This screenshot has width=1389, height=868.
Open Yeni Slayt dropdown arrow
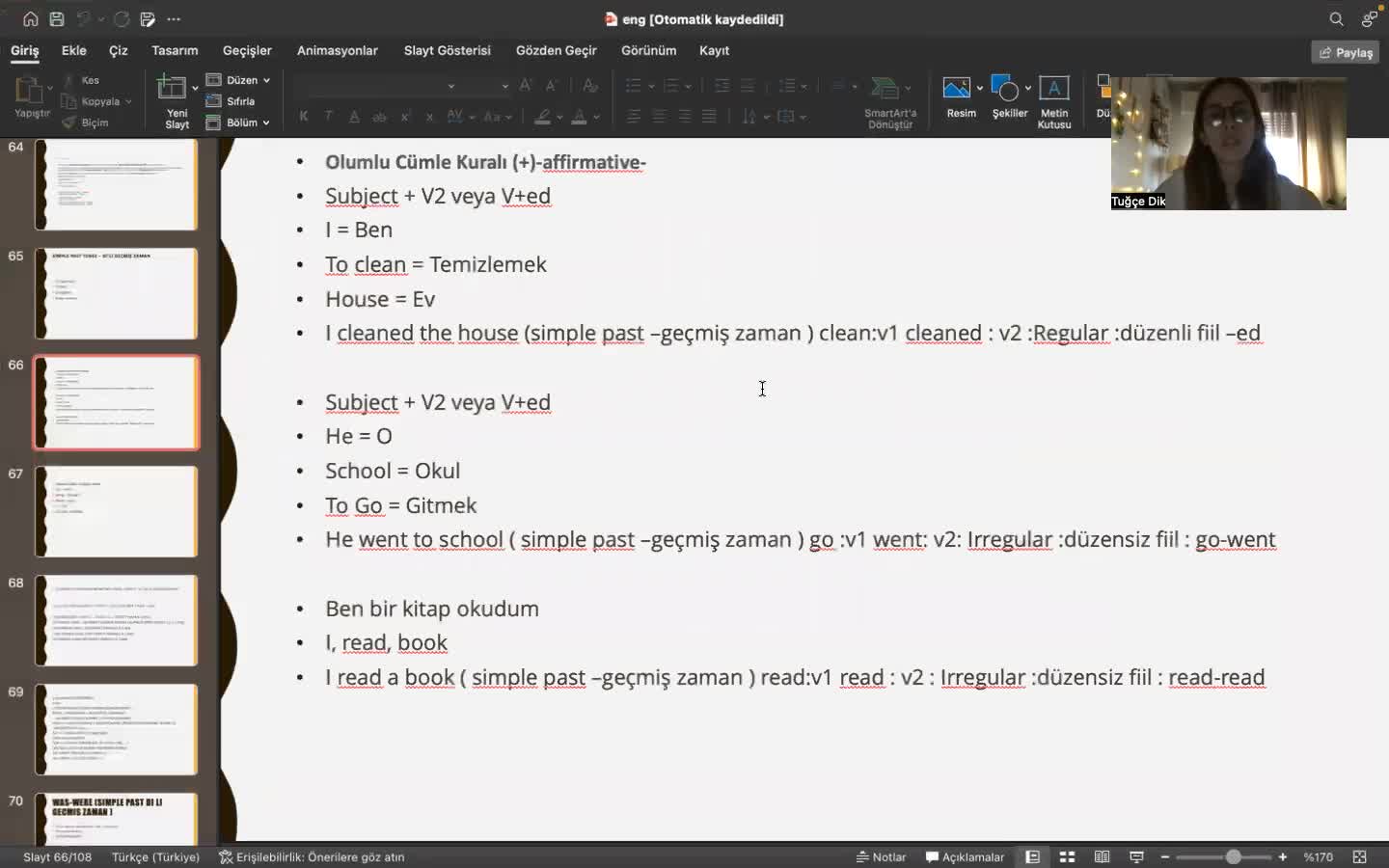coord(195,88)
